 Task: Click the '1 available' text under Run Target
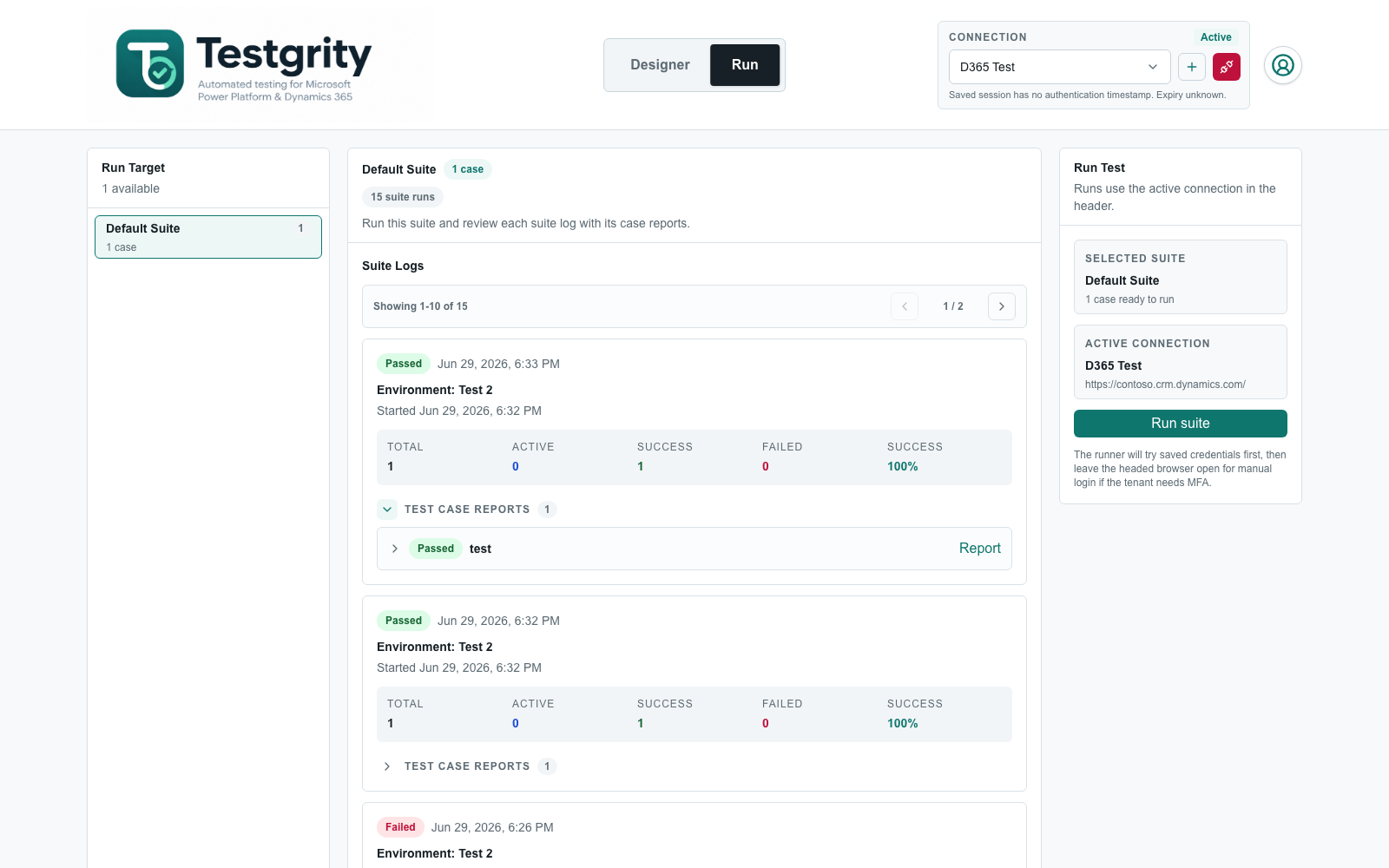coord(130,188)
